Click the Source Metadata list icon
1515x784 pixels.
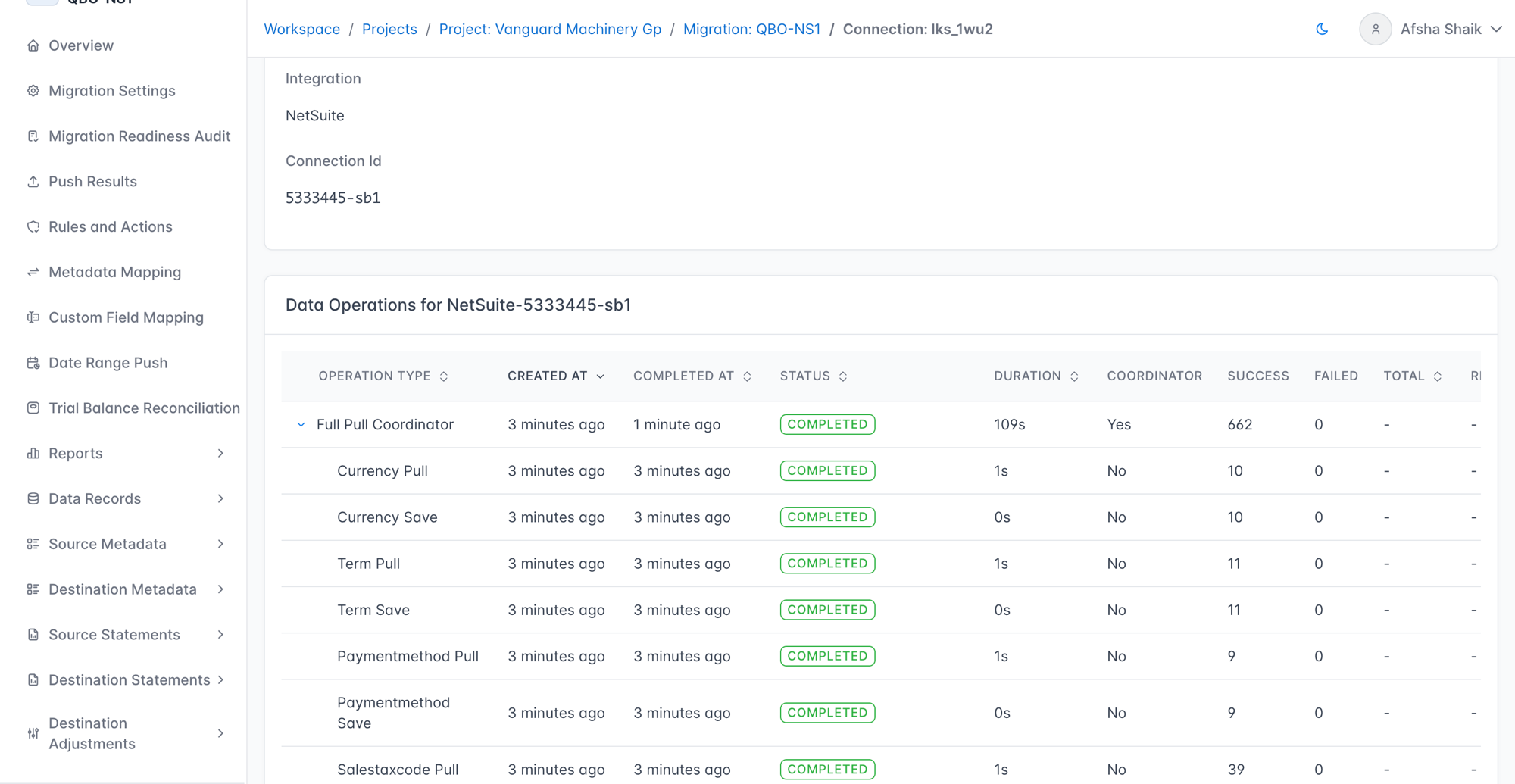pos(33,544)
